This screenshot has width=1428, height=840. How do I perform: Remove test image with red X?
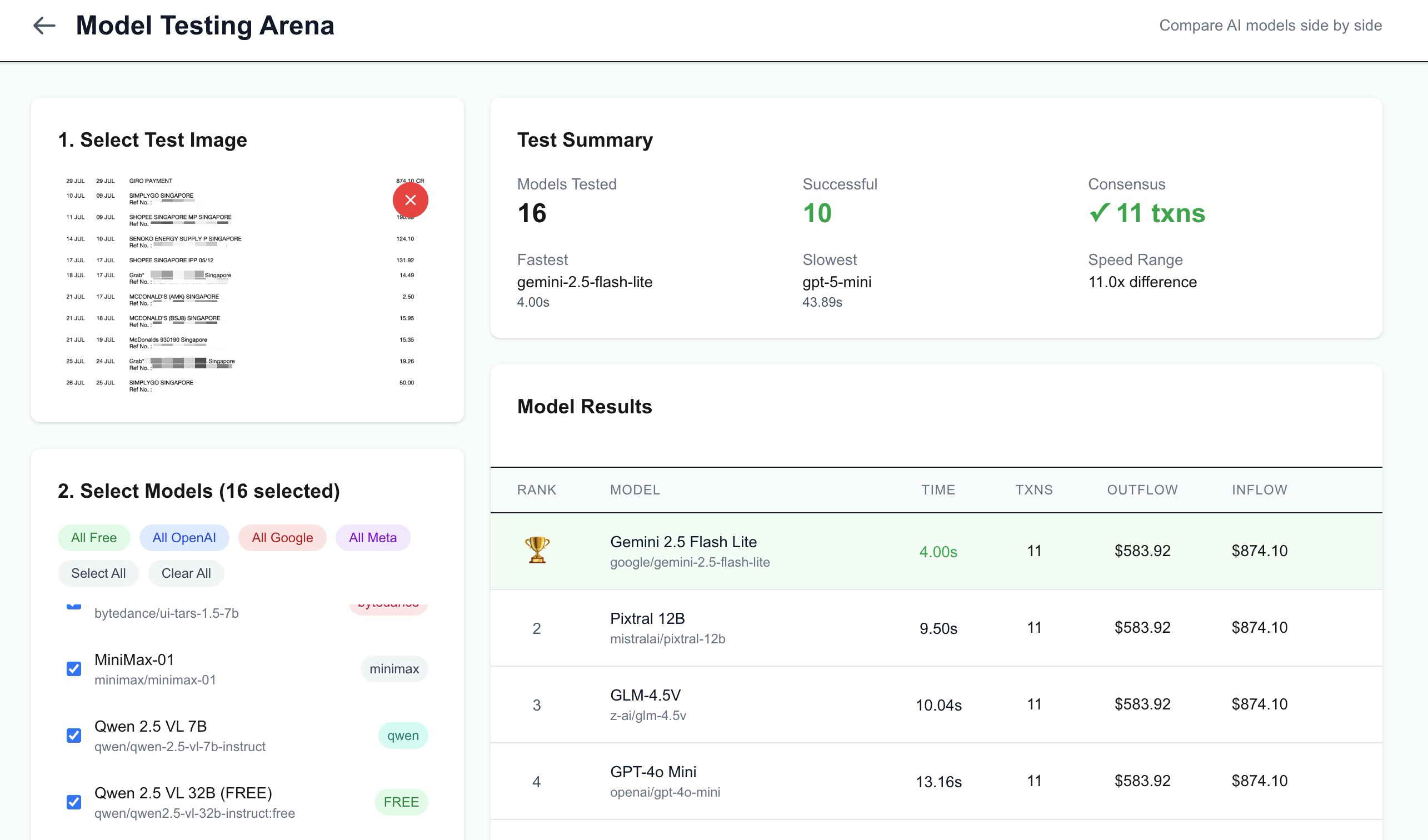coord(410,200)
